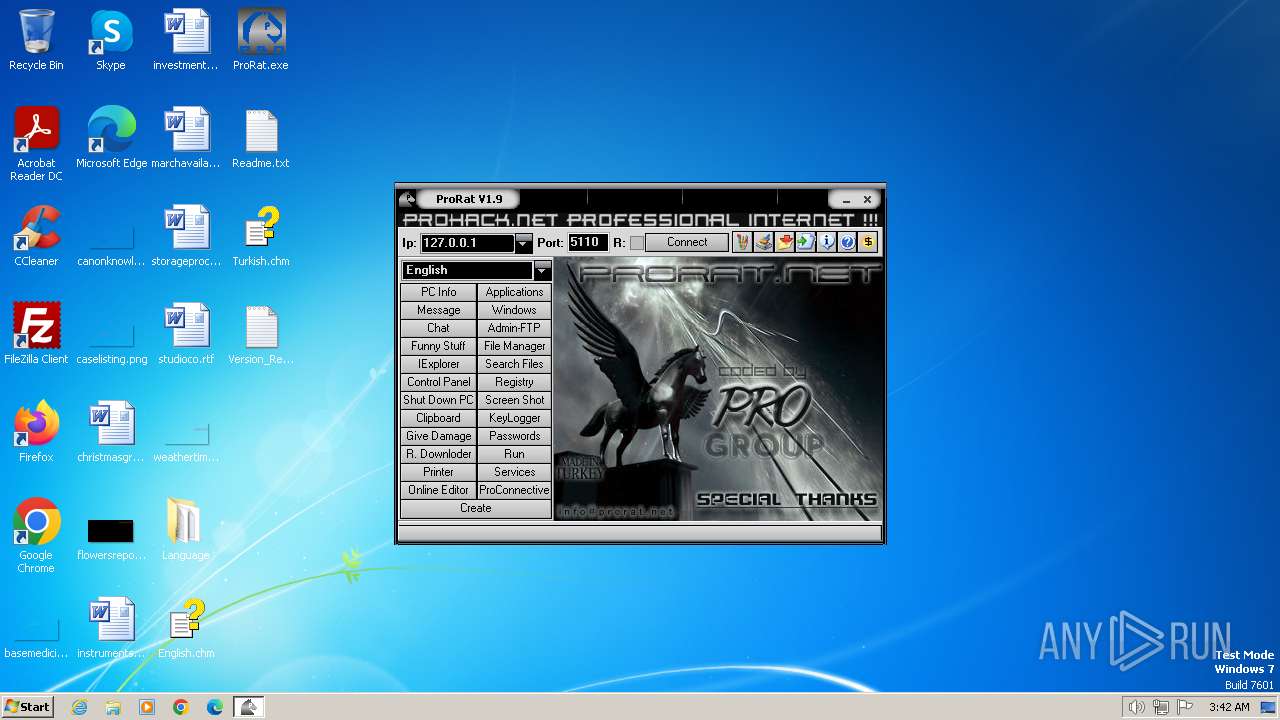Click the folder with red arrow toolbar icon
This screenshot has height=720, width=1280.
coord(784,242)
